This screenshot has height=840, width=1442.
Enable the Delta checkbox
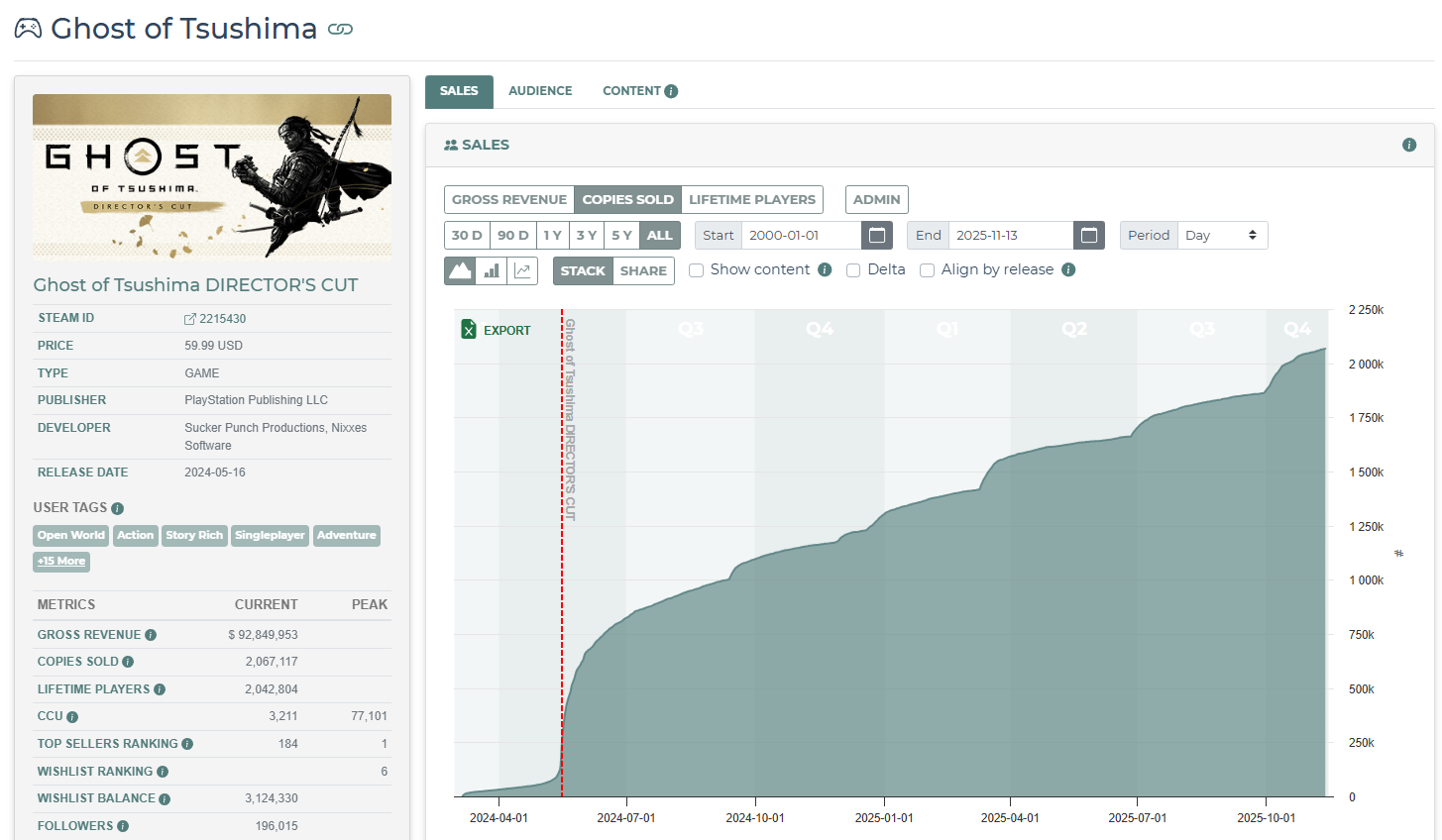[x=853, y=270]
